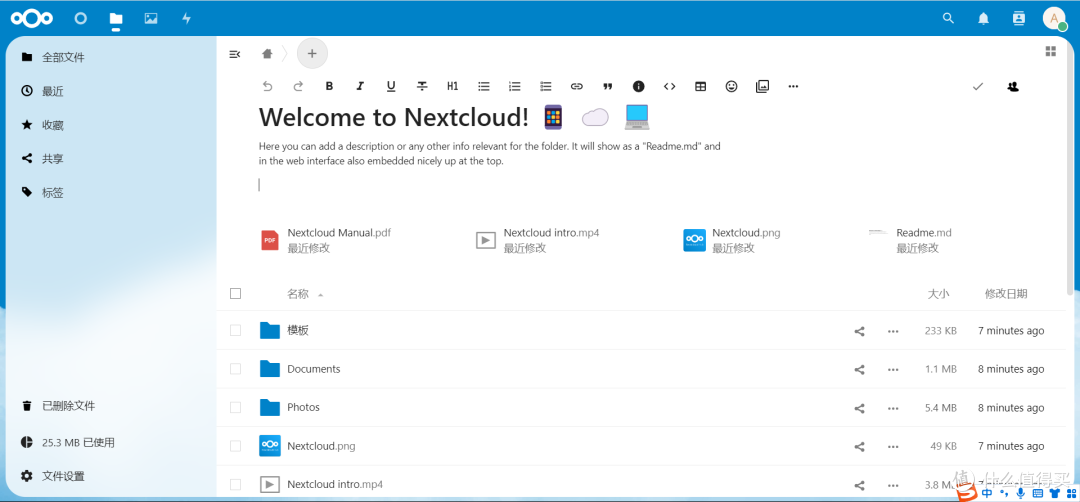Insert a bulleted list
Image resolution: width=1080 pixels, height=502 pixels.
coord(484,87)
